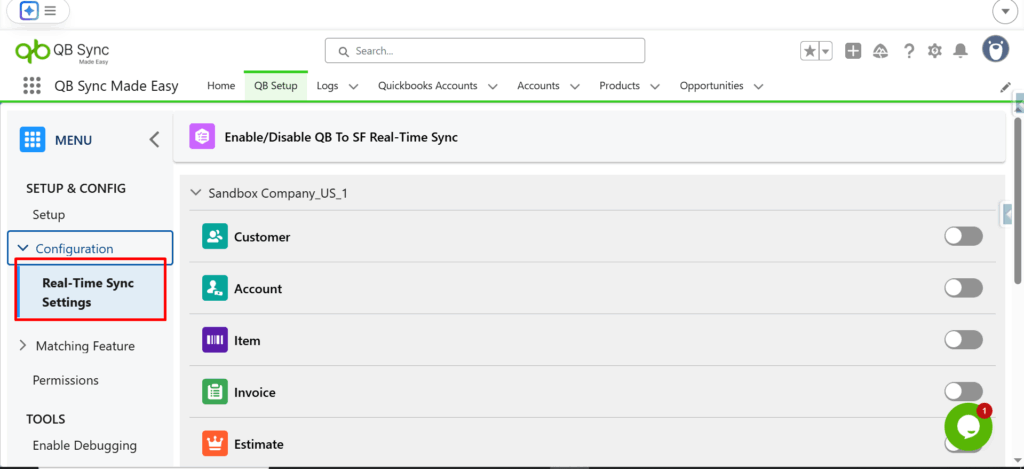
Task: Click Enable Debugging under Tools
Action: pos(84,445)
